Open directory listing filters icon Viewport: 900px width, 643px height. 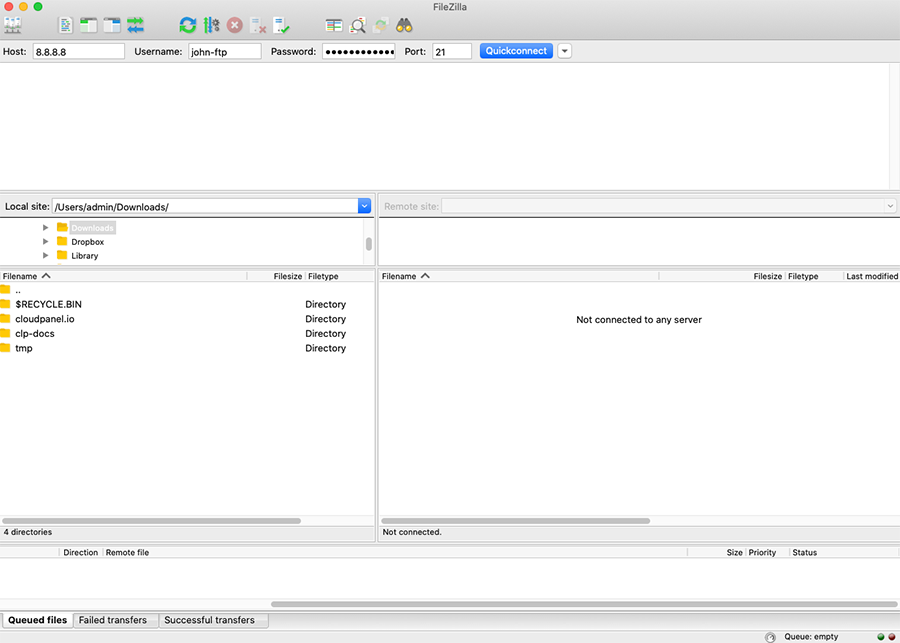click(333, 25)
